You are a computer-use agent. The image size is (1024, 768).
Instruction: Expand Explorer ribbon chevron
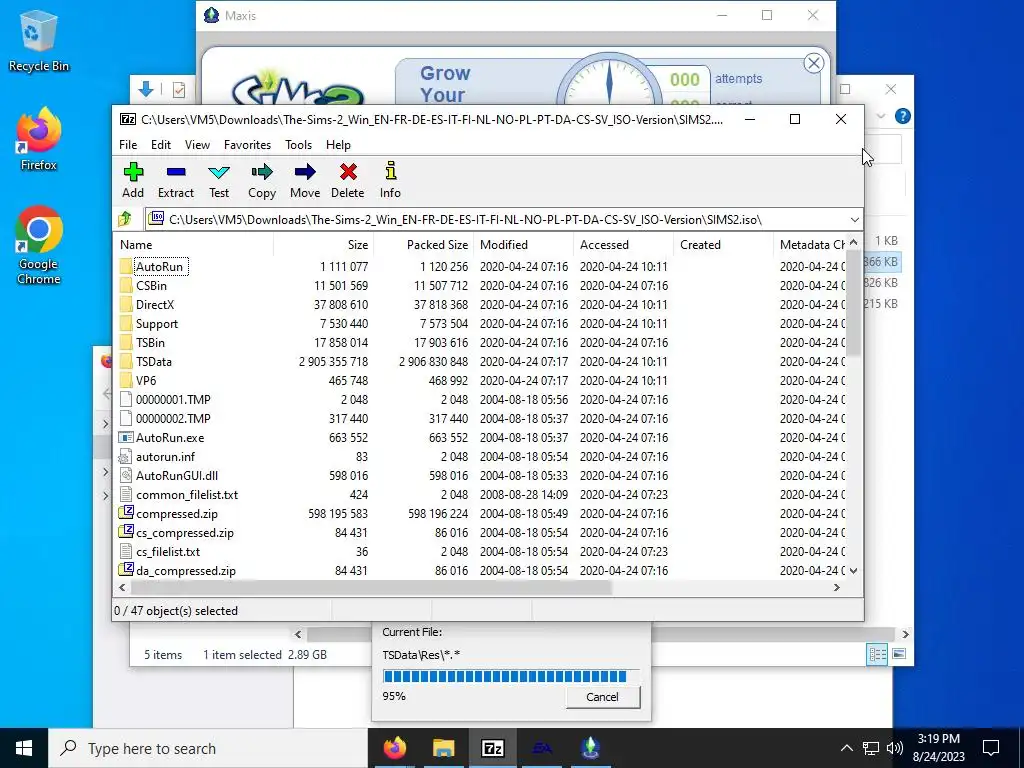880,116
